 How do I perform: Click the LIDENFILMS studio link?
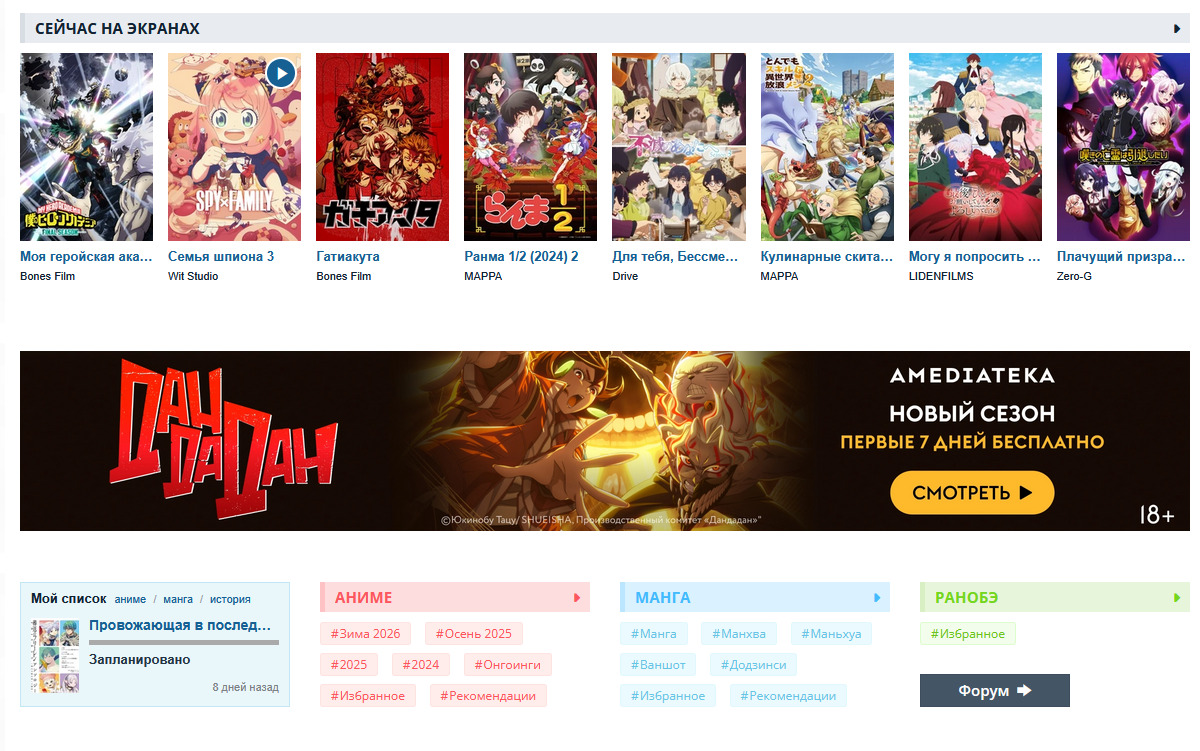(x=941, y=276)
